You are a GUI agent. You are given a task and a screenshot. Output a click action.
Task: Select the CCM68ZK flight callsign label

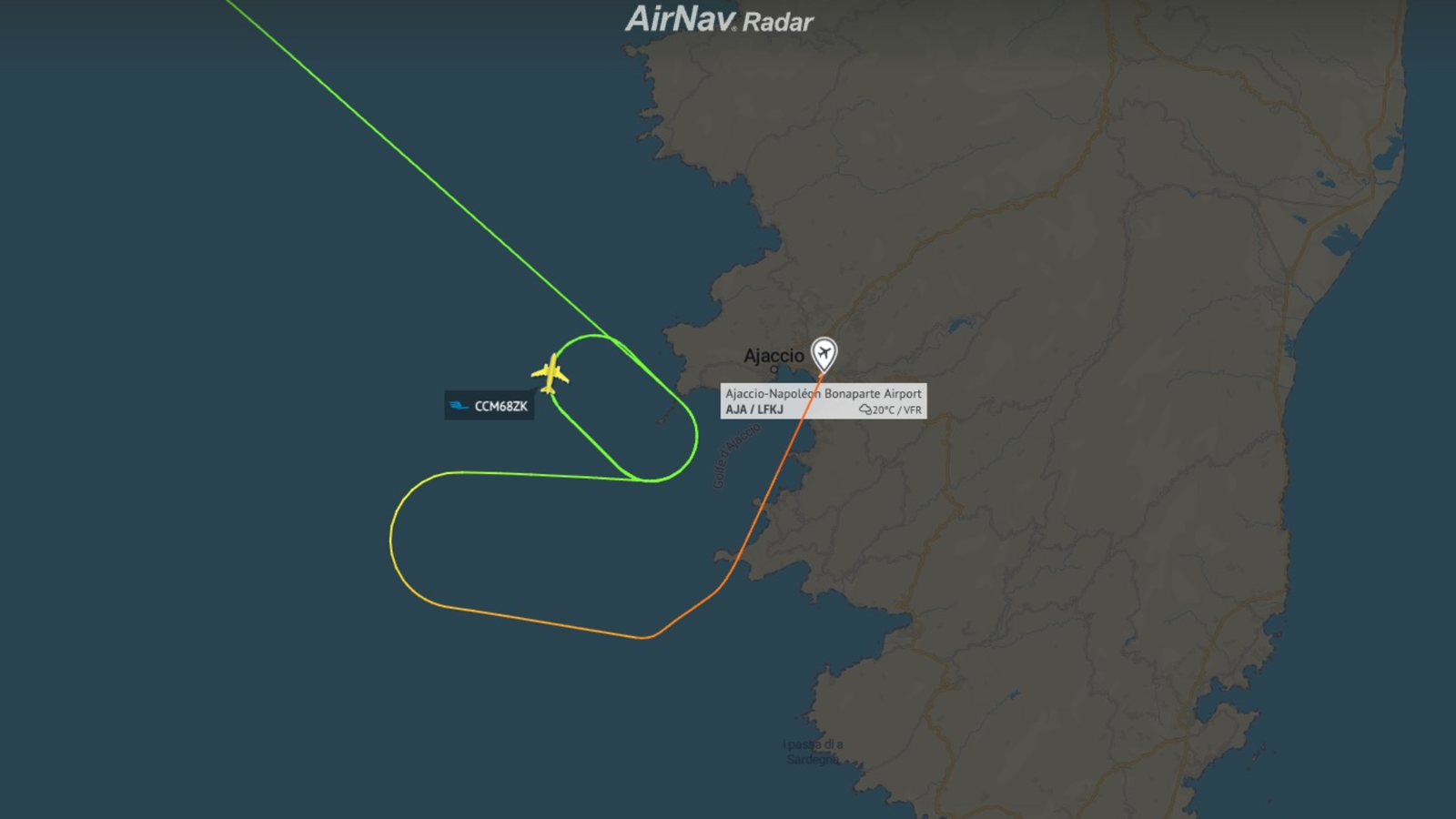click(500, 406)
